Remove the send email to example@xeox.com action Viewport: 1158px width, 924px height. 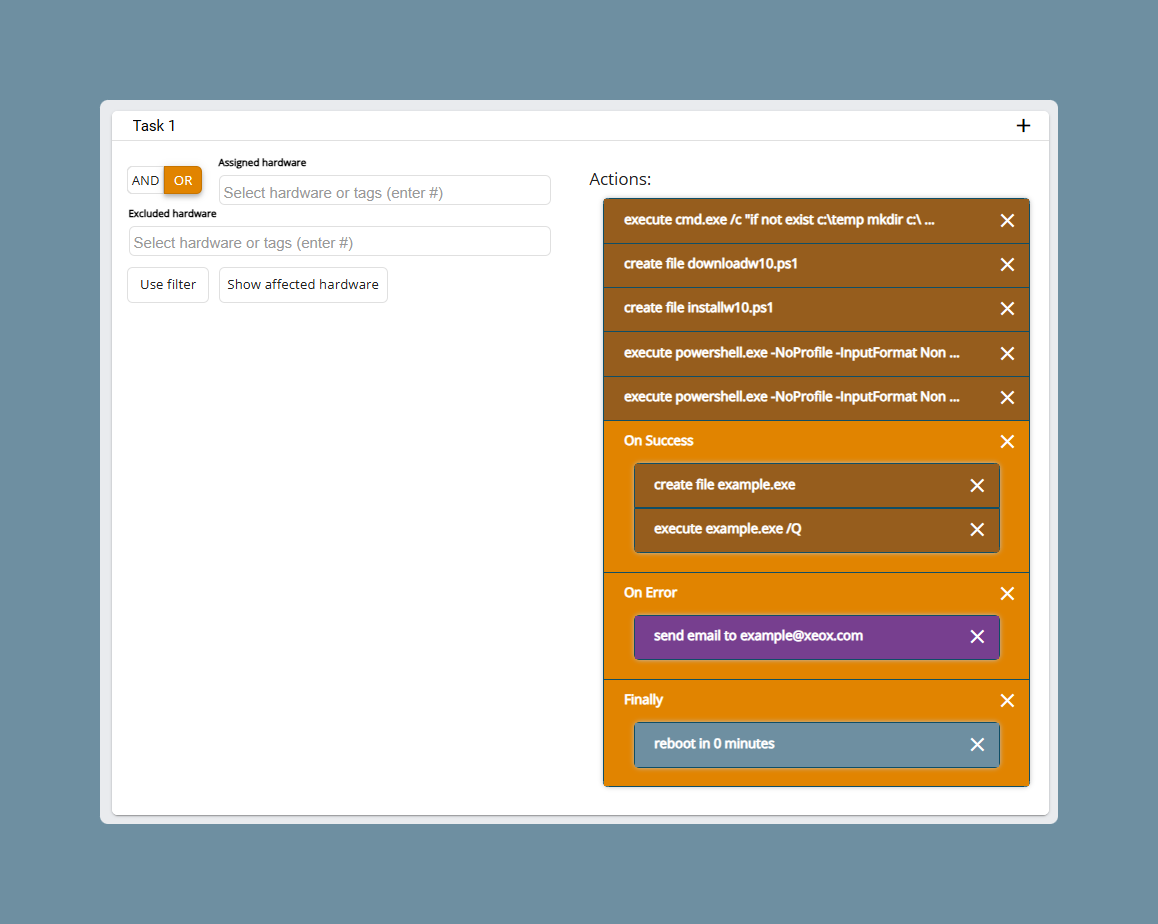[977, 637]
